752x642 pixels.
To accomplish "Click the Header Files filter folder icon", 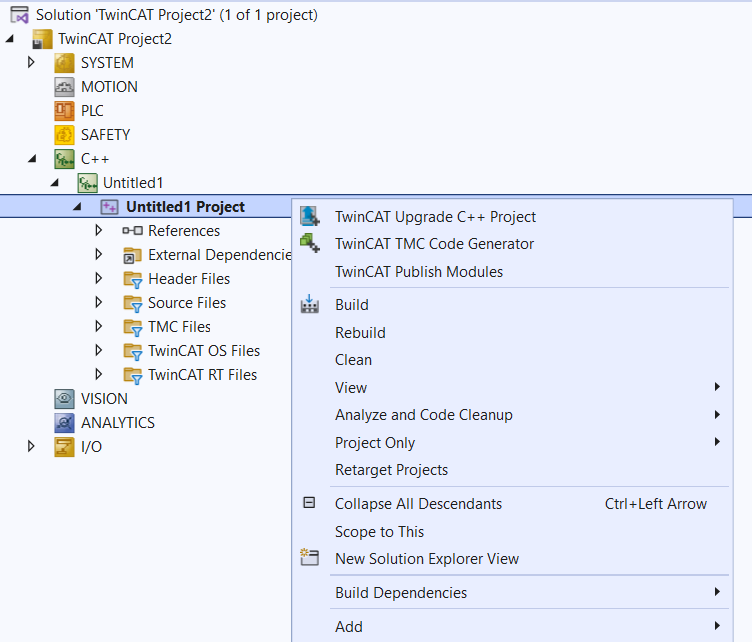I will pos(132,279).
